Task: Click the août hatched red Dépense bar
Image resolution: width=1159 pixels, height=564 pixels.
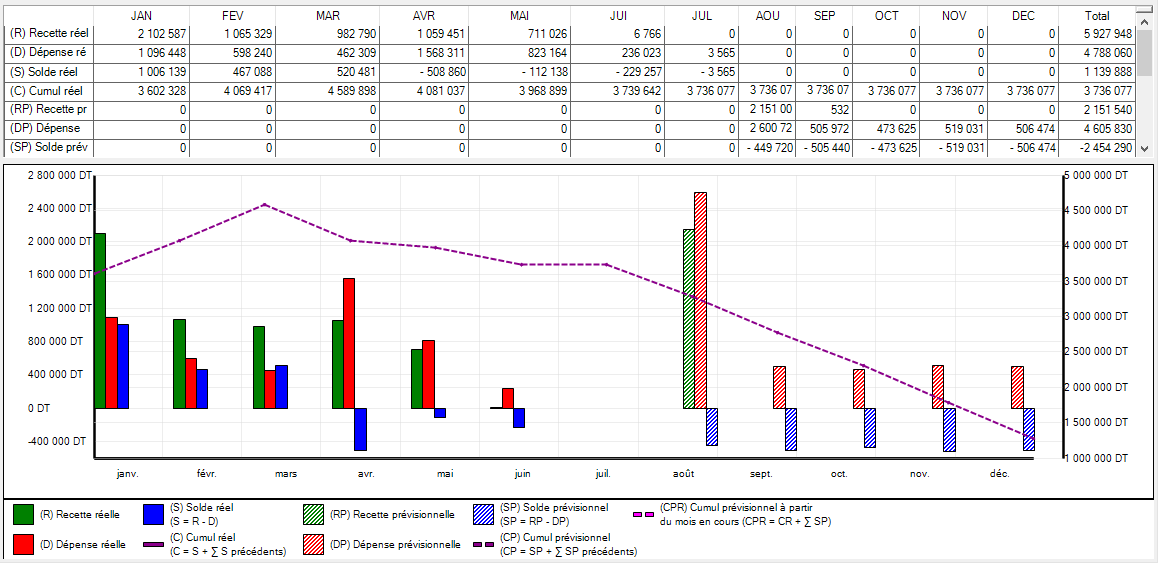Action: coord(700,300)
